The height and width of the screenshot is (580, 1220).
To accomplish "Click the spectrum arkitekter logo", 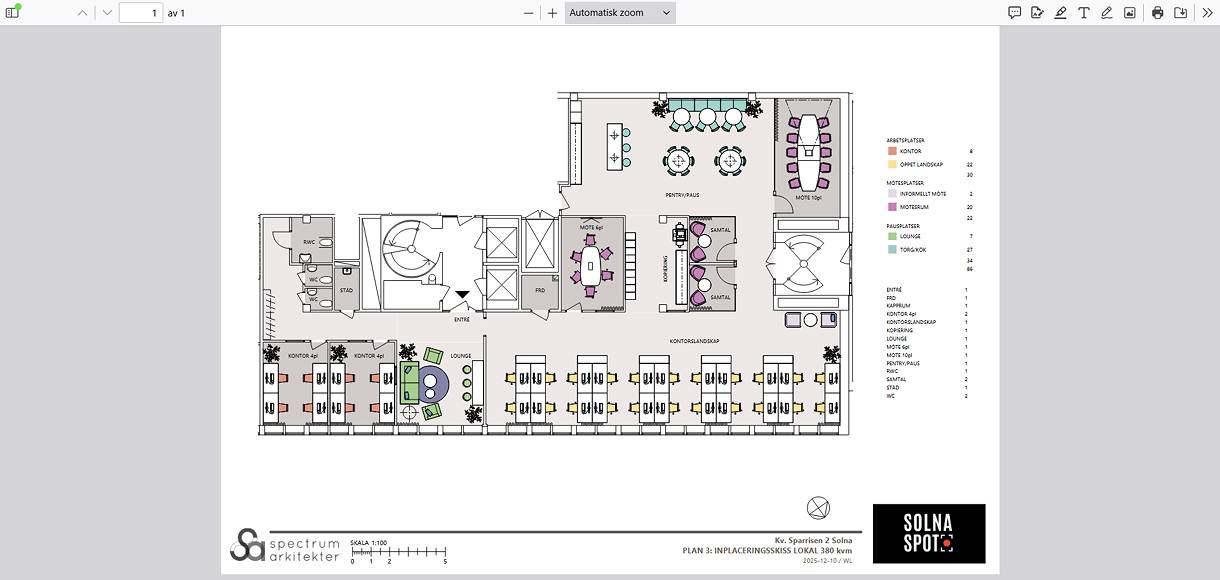I will (285, 546).
